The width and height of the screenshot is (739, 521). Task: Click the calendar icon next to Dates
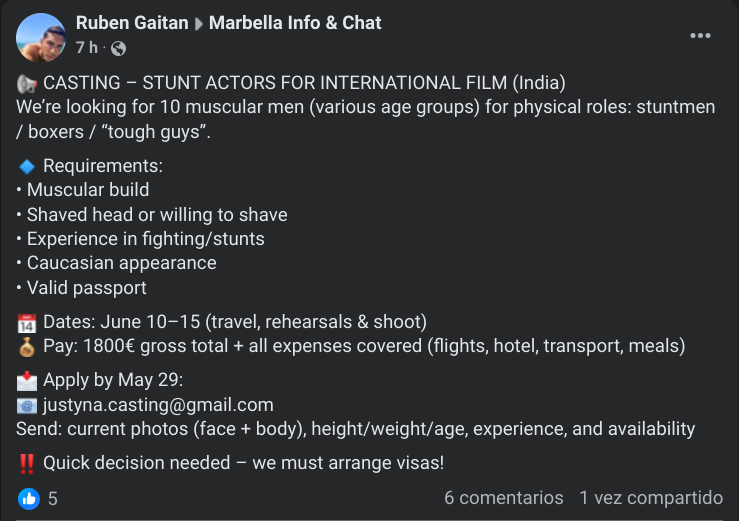point(26,323)
